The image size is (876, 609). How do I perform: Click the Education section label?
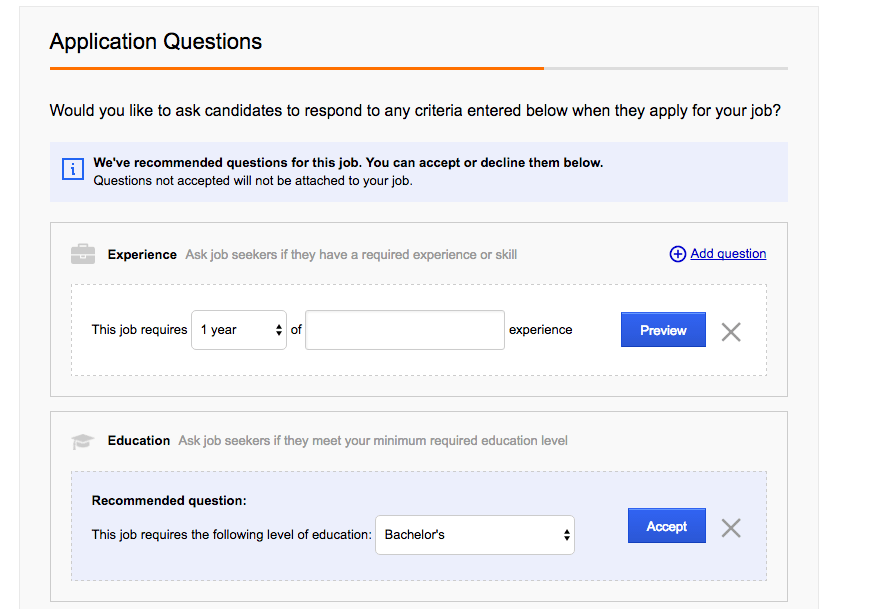[139, 440]
